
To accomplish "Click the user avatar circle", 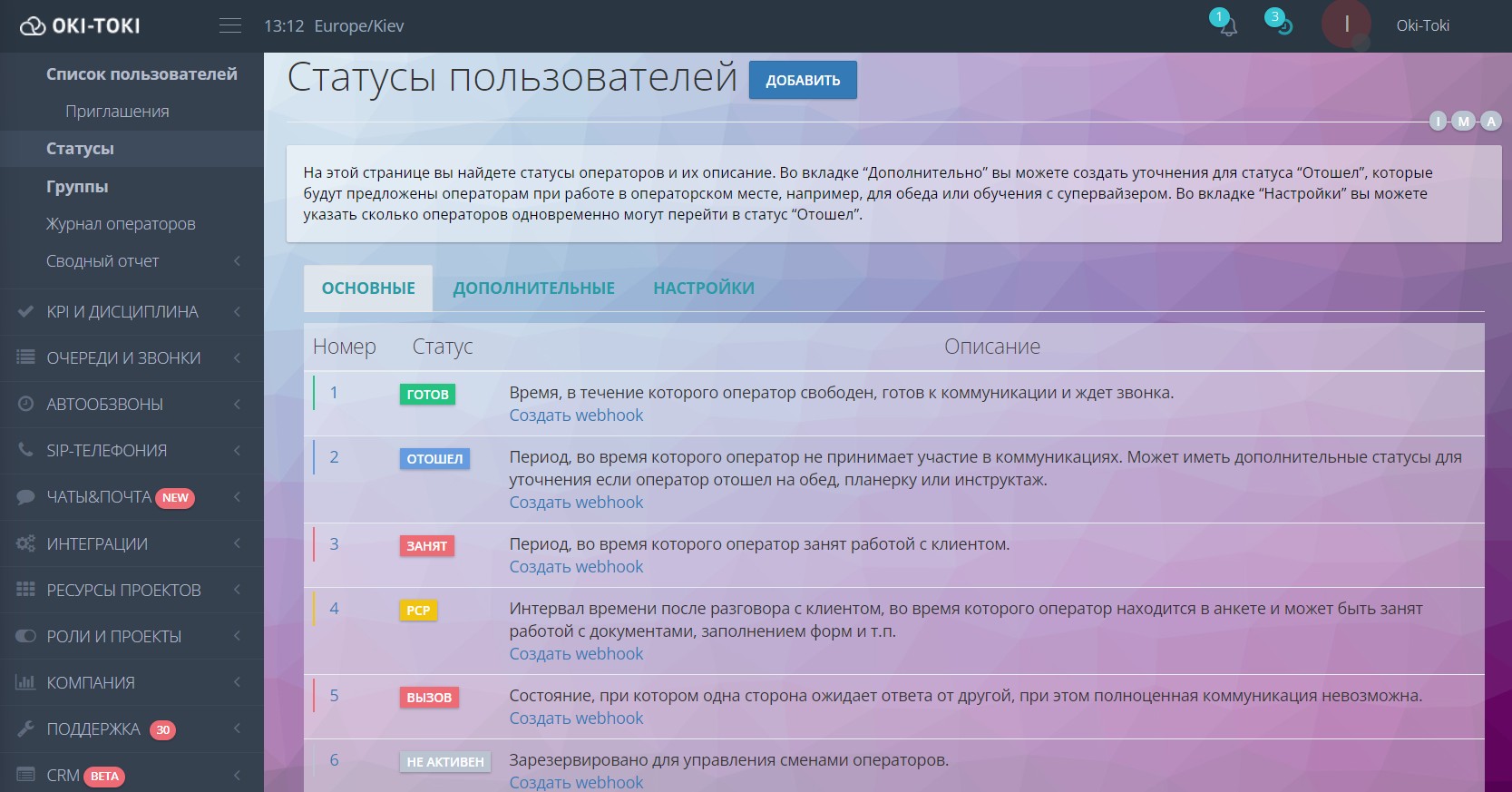I will 1346,24.
